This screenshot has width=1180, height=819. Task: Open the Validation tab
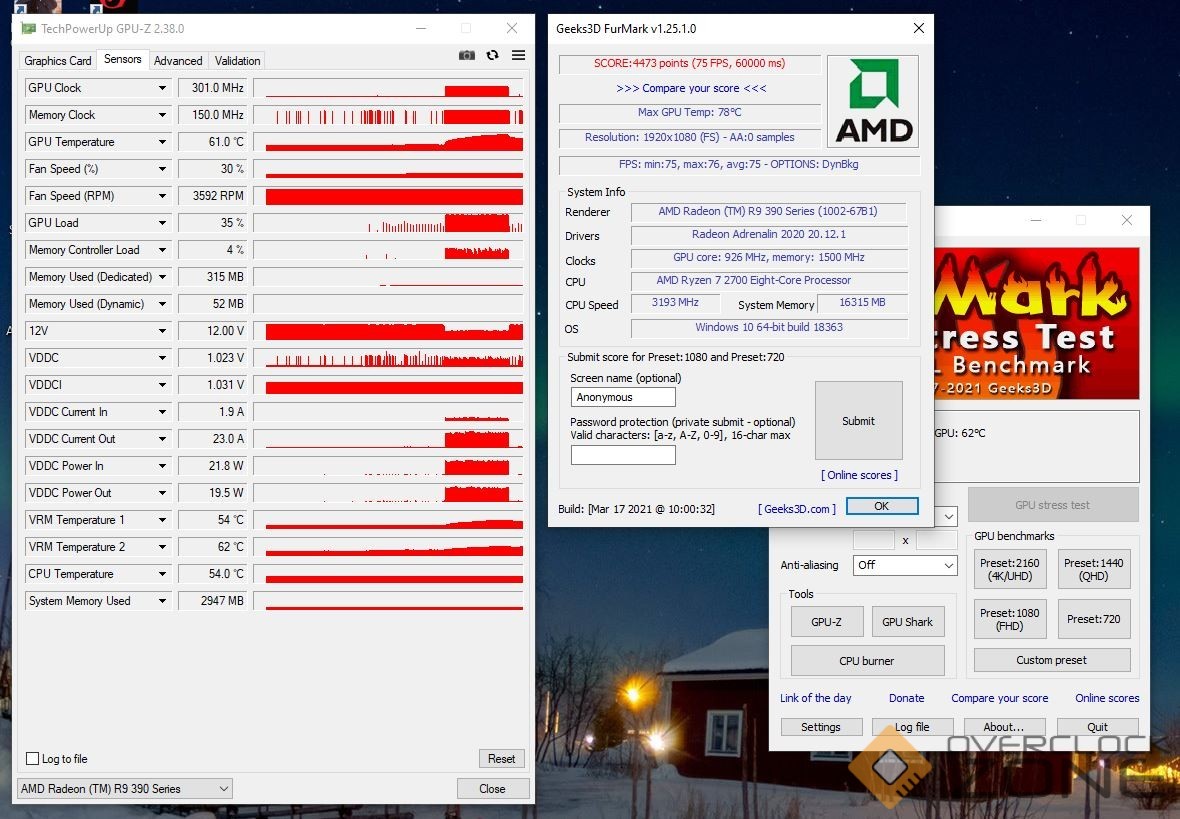pos(238,61)
